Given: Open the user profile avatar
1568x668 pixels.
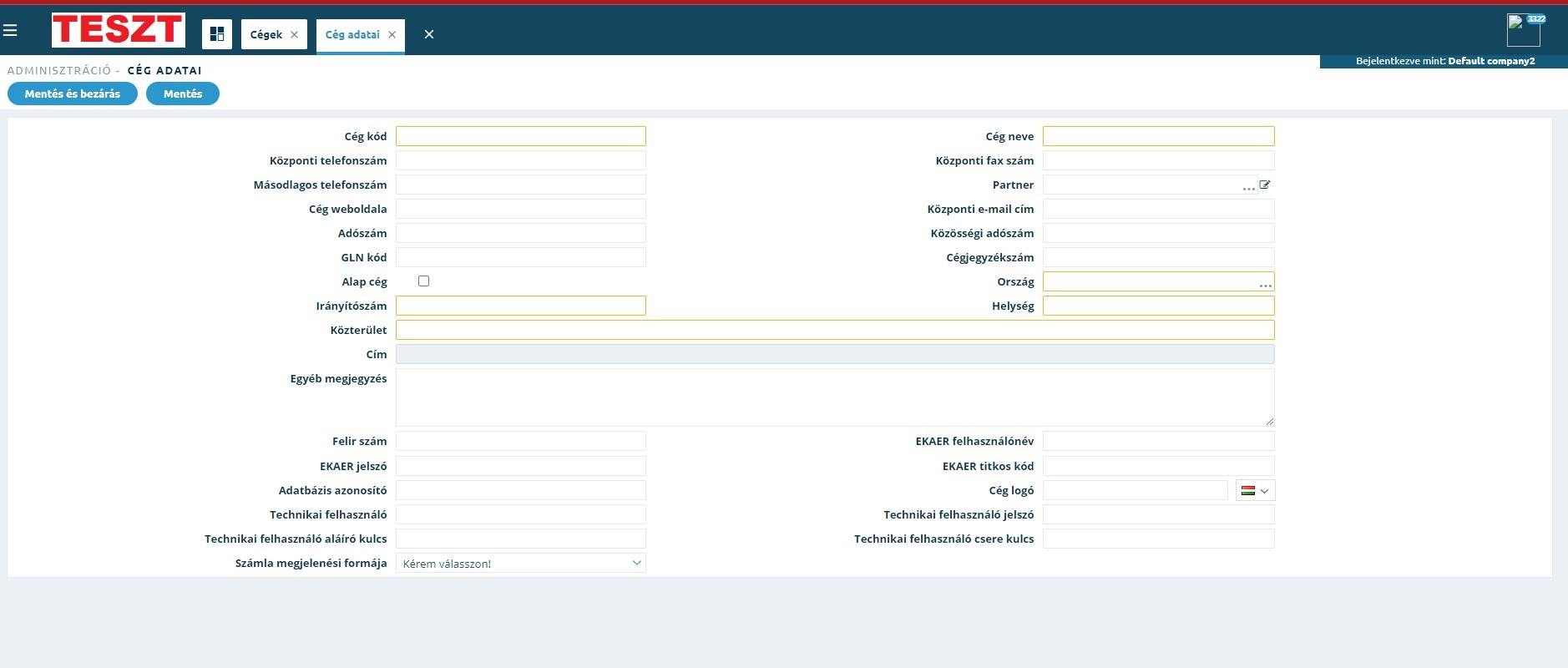Looking at the screenshot, I should tap(1523, 31).
